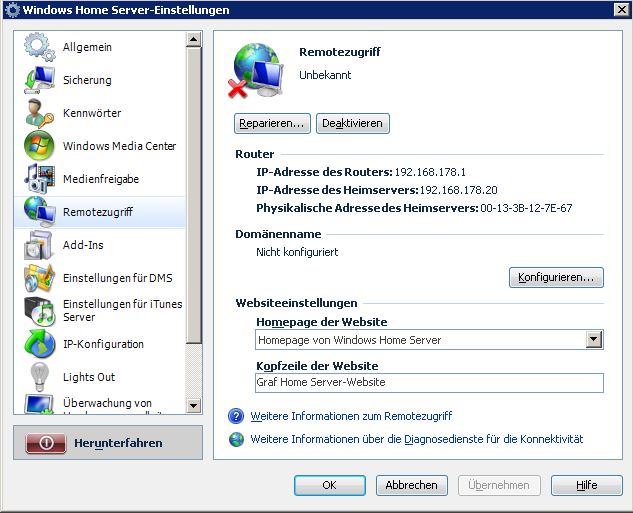Open Einstellungen für iTunes Server
The image size is (633, 513).
122,311
